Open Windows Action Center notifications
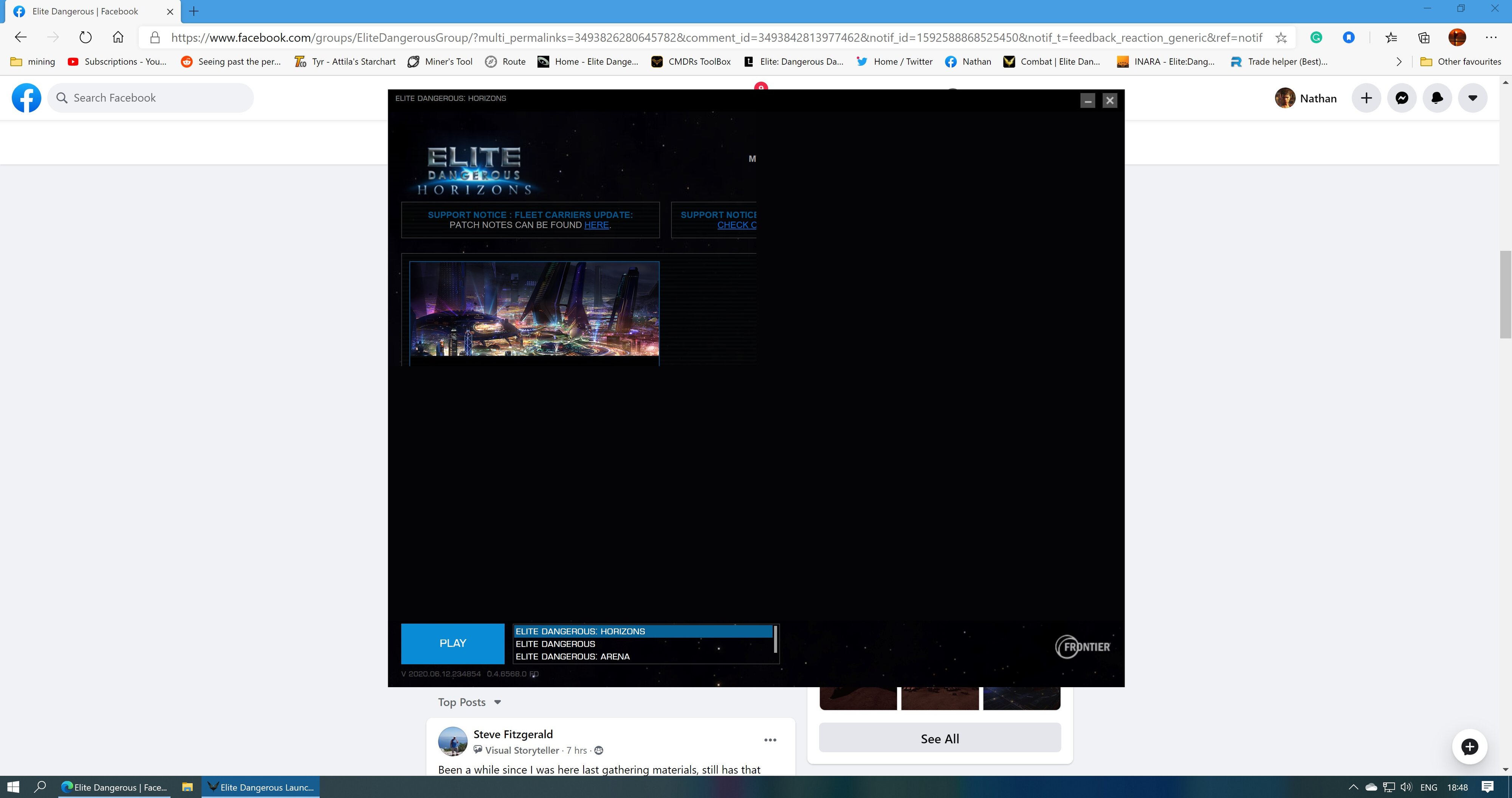This screenshot has height=798, width=1512. (1488, 787)
